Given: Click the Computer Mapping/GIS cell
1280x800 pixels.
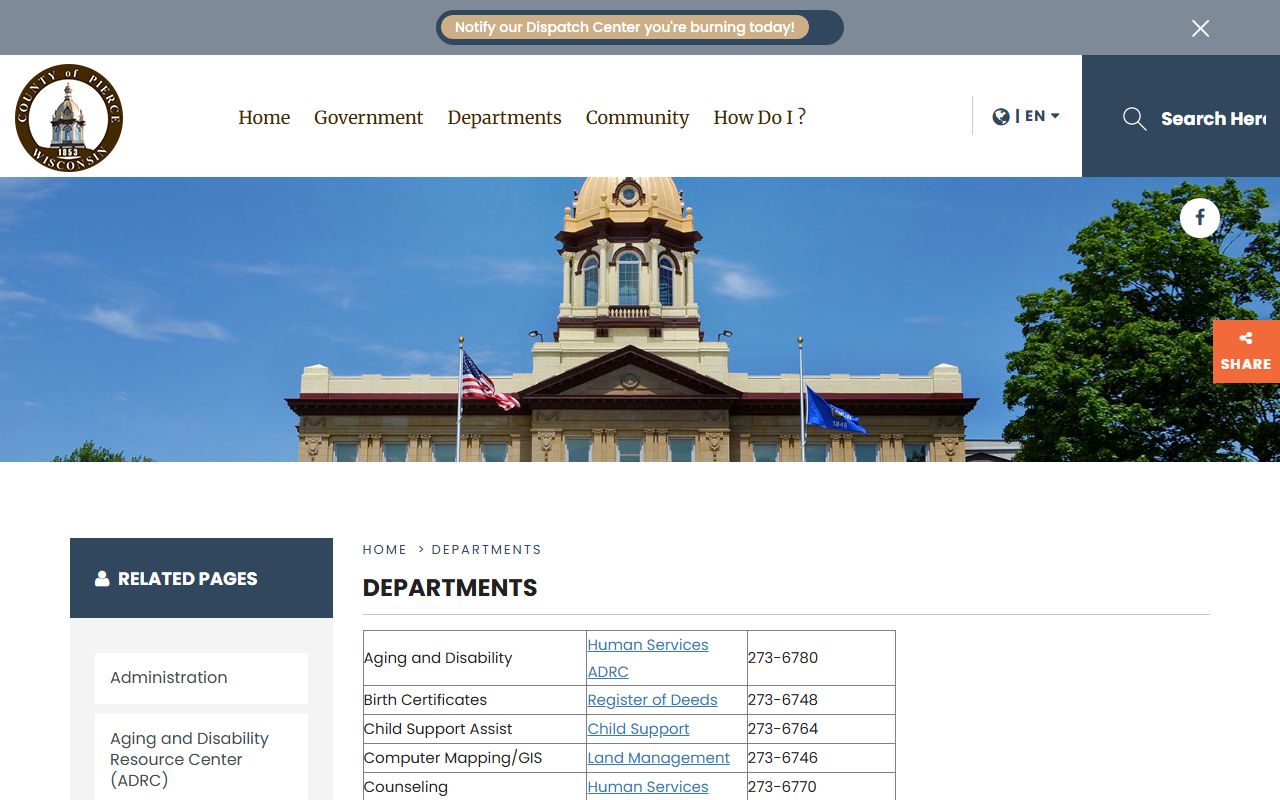Looking at the screenshot, I should click(475, 758).
